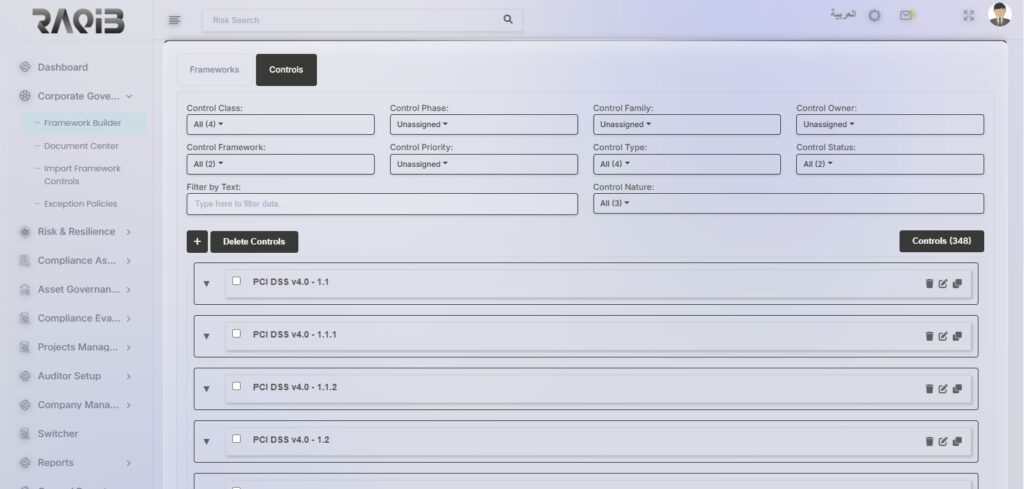Viewport: 1024px width, 489px height.
Task: Edit control PCI DSS v4.0 - 1.1.1
Action: pyautogui.click(x=943, y=336)
